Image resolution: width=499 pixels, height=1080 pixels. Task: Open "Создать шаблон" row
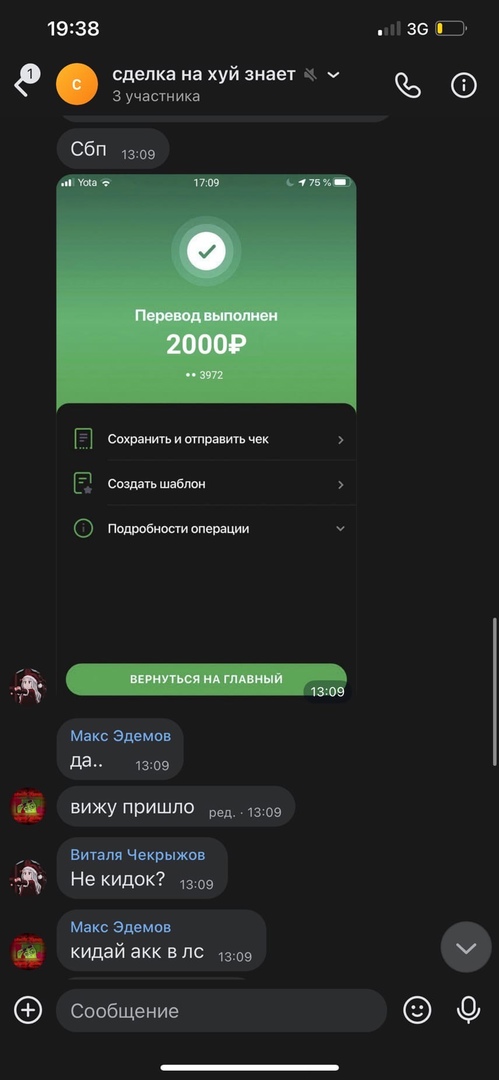tap(209, 484)
